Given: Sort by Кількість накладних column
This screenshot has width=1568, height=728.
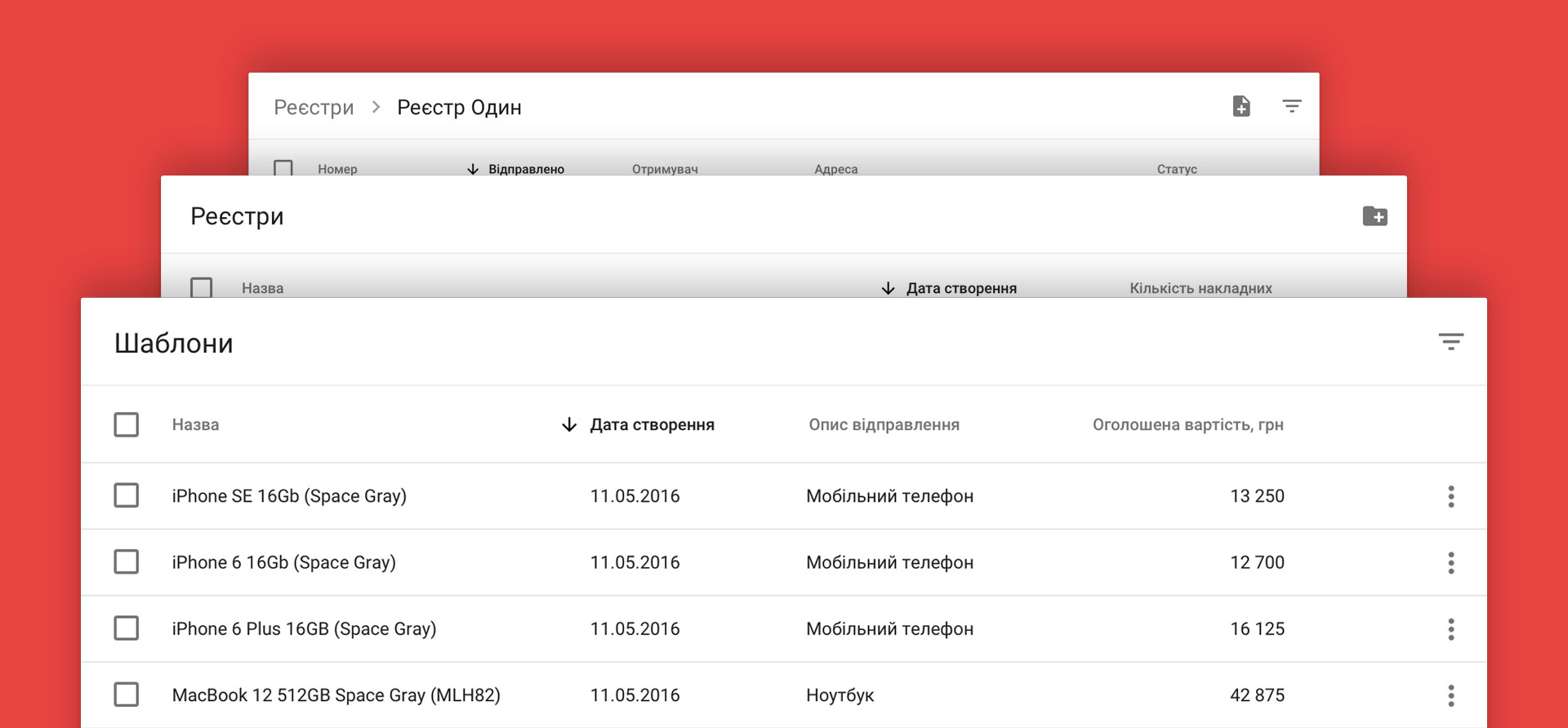Looking at the screenshot, I should pyautogui.click(x=1200, y=288).
